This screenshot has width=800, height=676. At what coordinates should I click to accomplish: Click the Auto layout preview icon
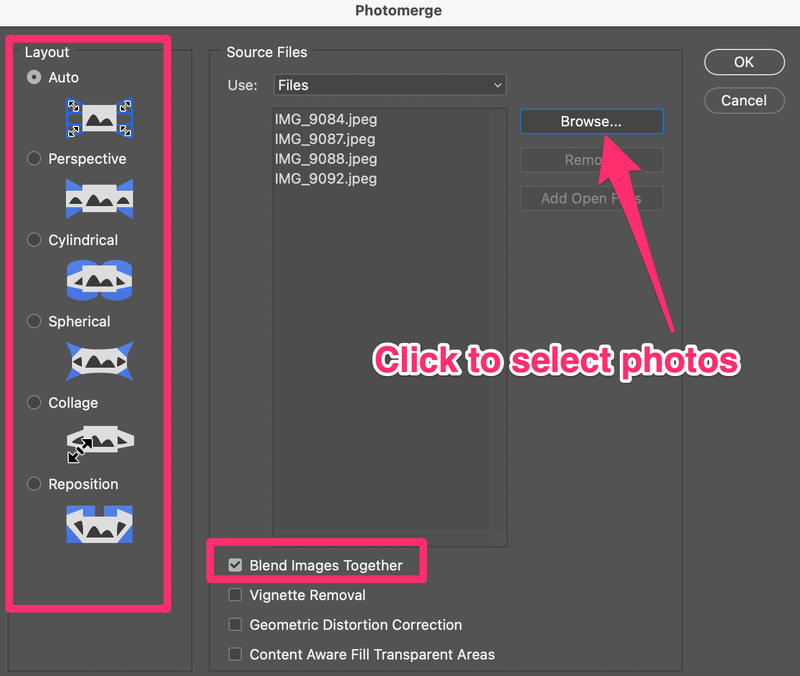(x=99, y=118)
